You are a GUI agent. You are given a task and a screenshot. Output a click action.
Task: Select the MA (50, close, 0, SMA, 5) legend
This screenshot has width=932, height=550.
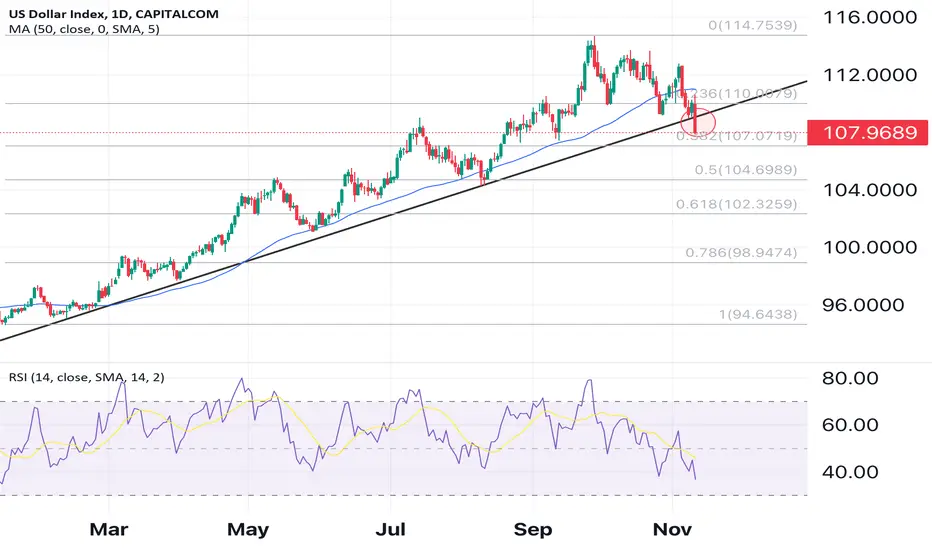coord(84,29)
